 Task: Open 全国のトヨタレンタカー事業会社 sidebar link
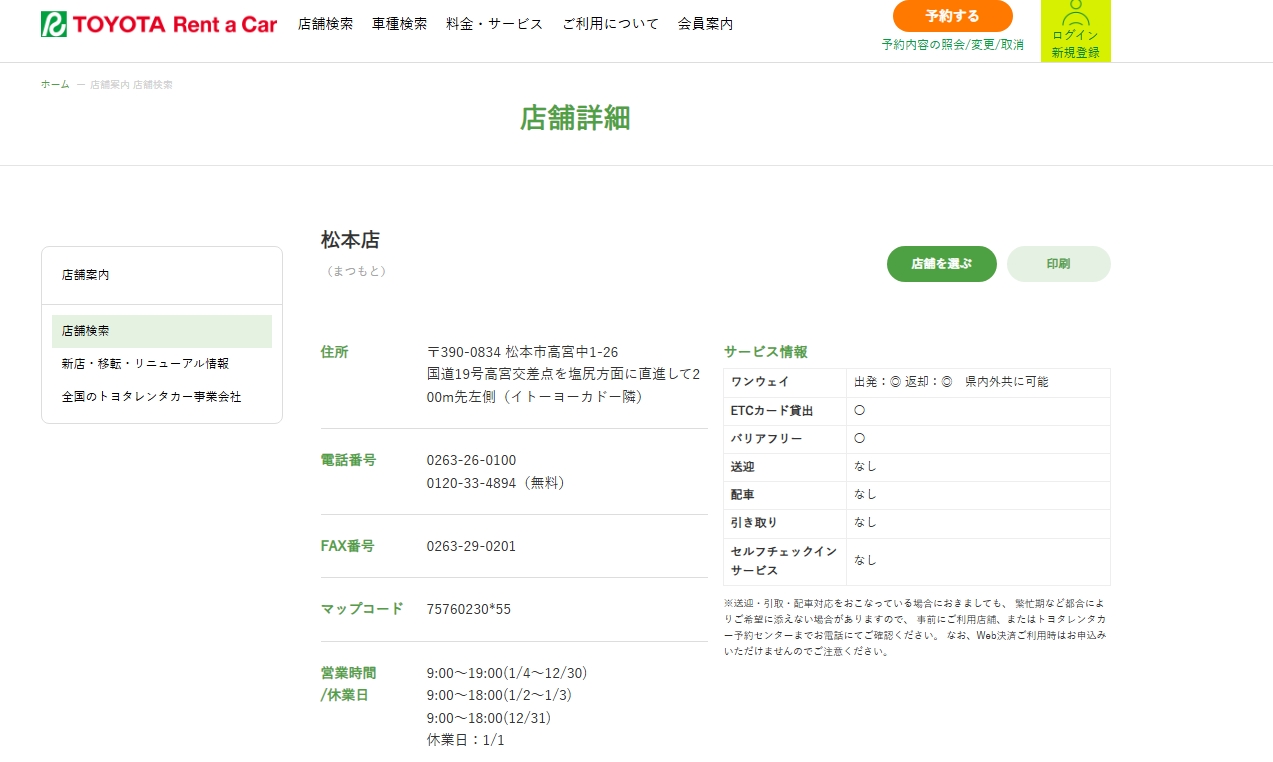tap(151, 397)
